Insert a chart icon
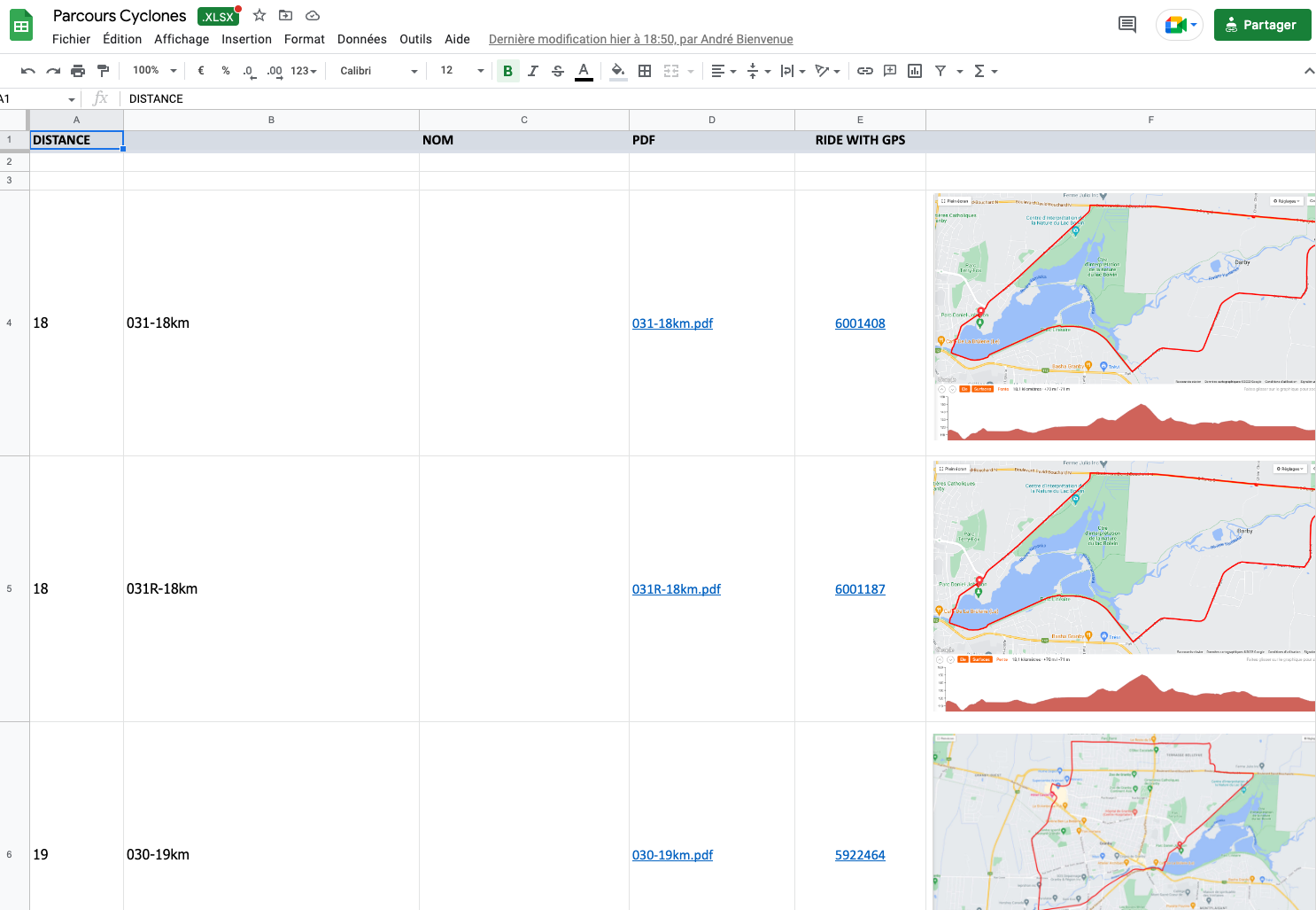Screen dimensions: 1316x910 click(x=915, y=71)
